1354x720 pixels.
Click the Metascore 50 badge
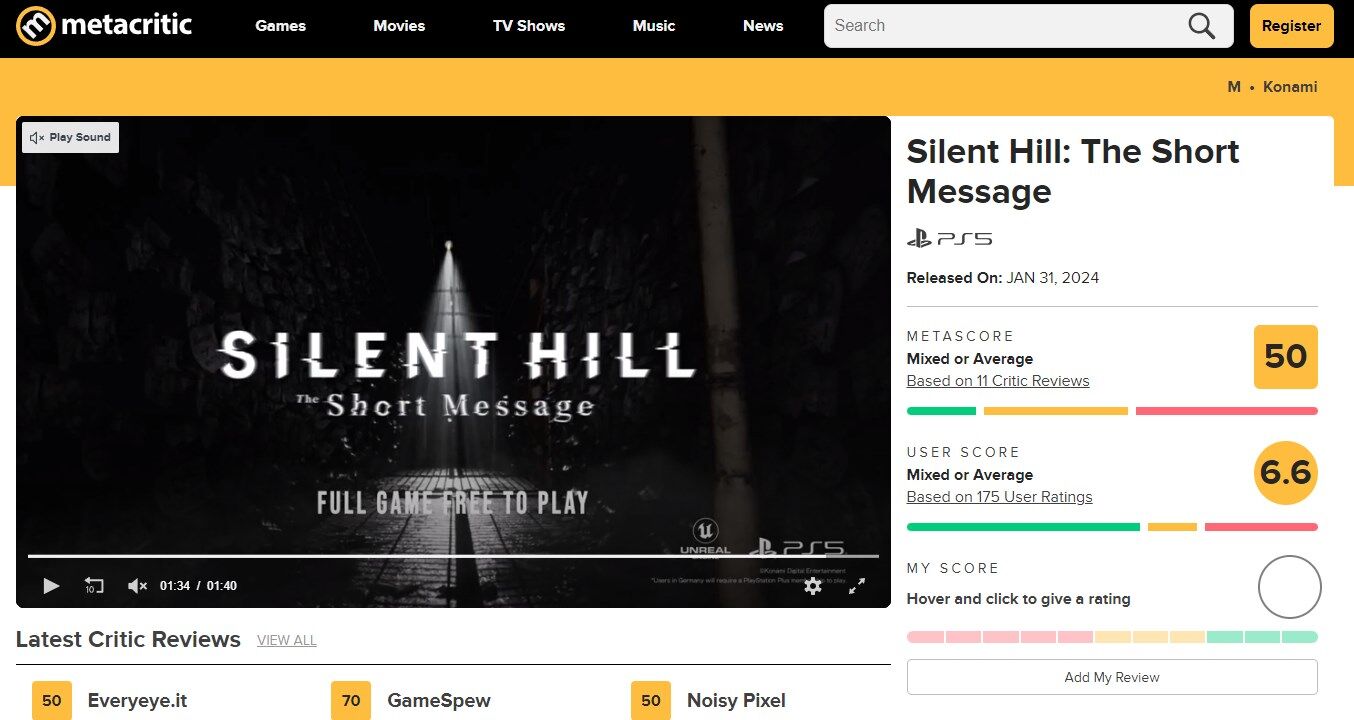pyautogui.click(x=1286, y=357)
